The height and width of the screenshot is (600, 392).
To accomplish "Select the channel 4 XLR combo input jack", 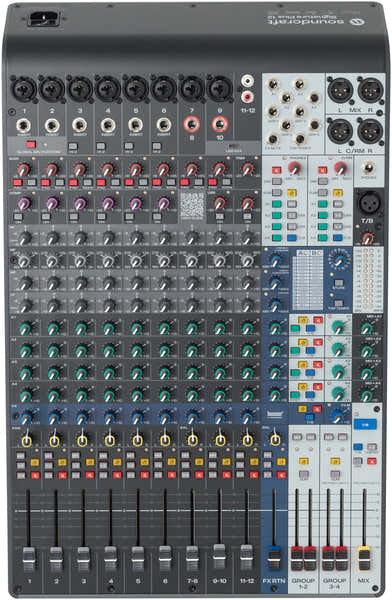I will point(108,89).
